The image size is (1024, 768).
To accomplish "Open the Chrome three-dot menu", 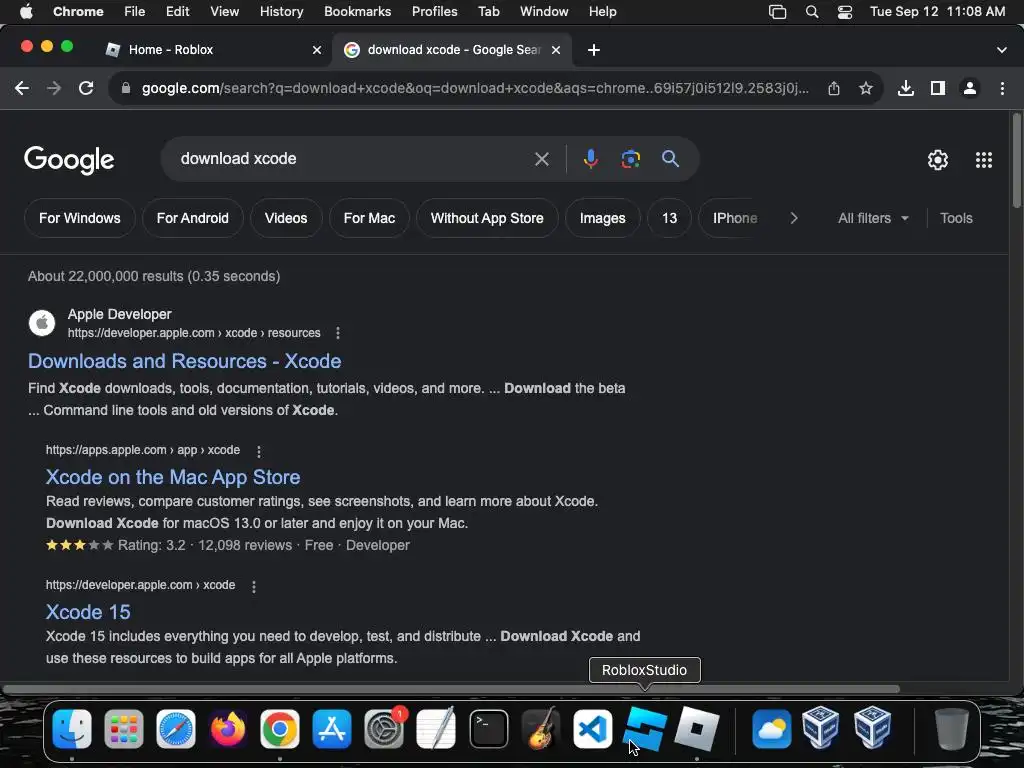I will pos(1002,88).
